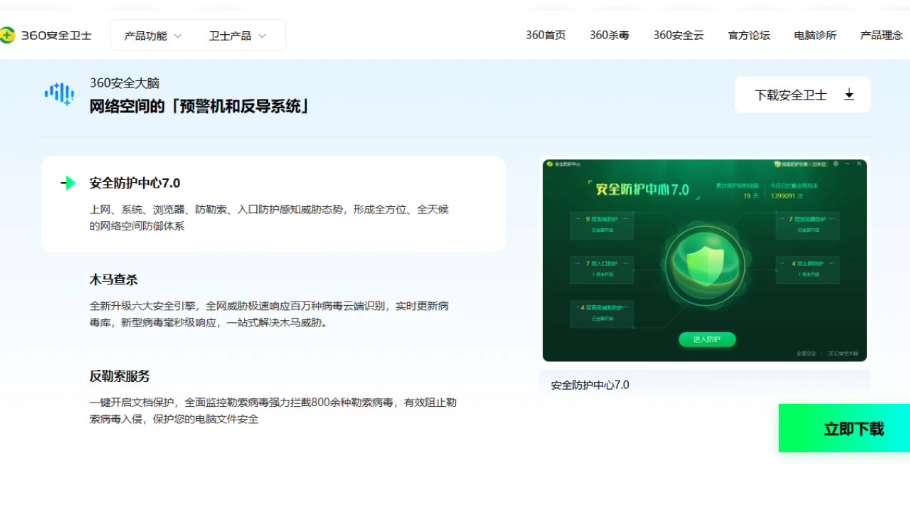
Task: Select the 反勒索服务 feature heading
Action: coord(120,376)
